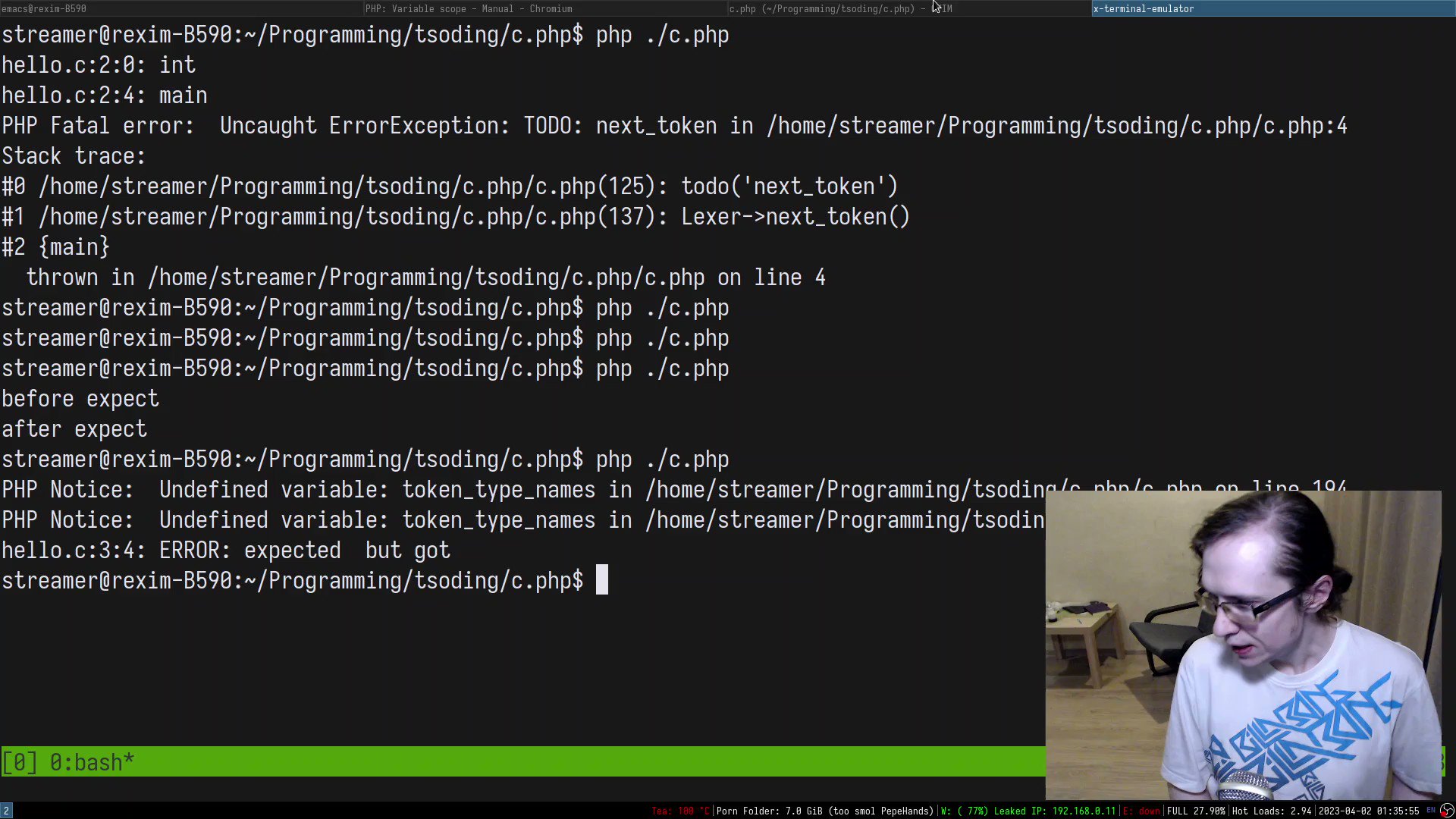Click the workspace indicator showing 2

coord(7,811)
